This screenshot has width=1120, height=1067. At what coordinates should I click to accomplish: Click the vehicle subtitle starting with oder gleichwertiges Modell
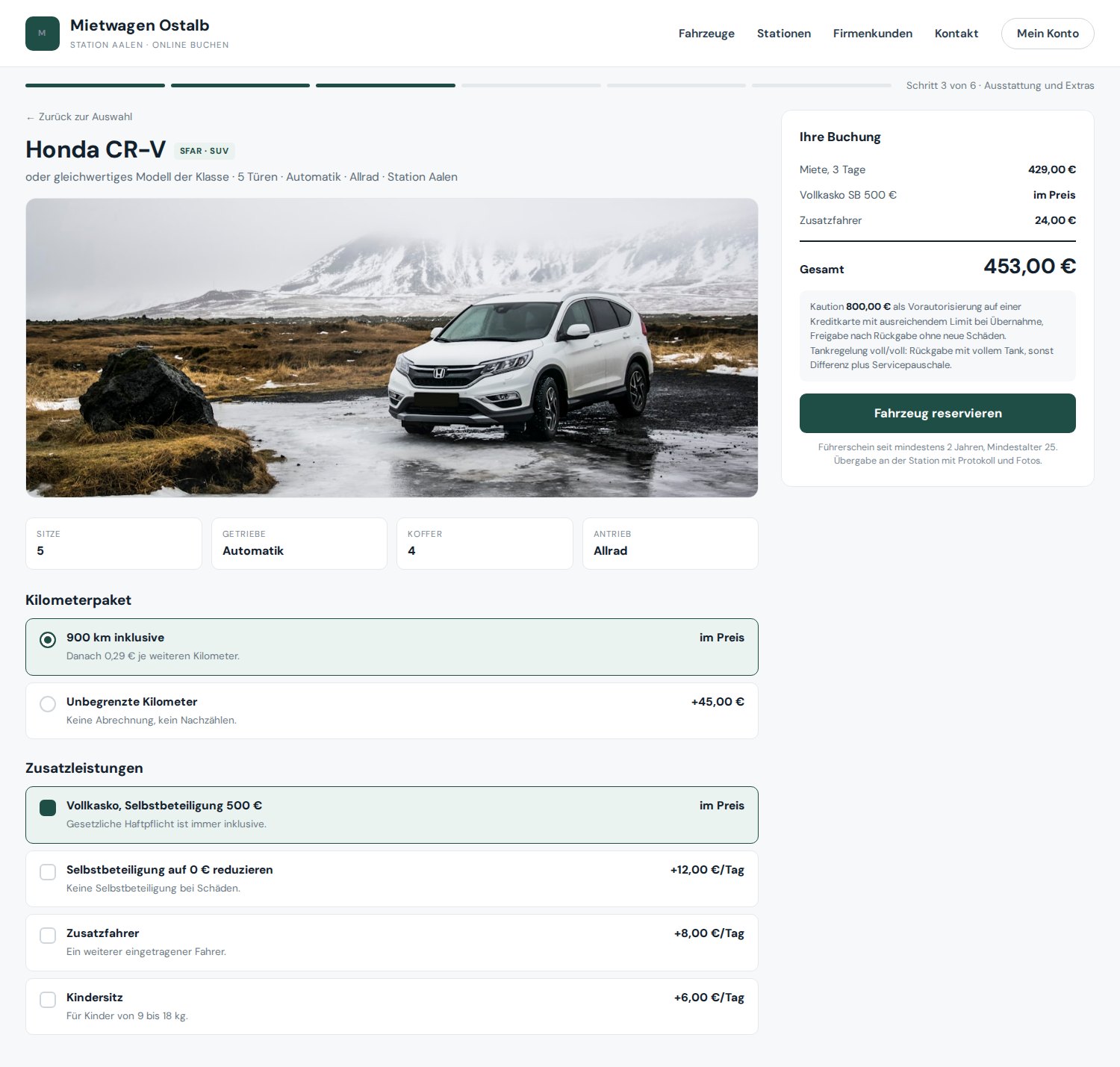click(x=241, y=177)
